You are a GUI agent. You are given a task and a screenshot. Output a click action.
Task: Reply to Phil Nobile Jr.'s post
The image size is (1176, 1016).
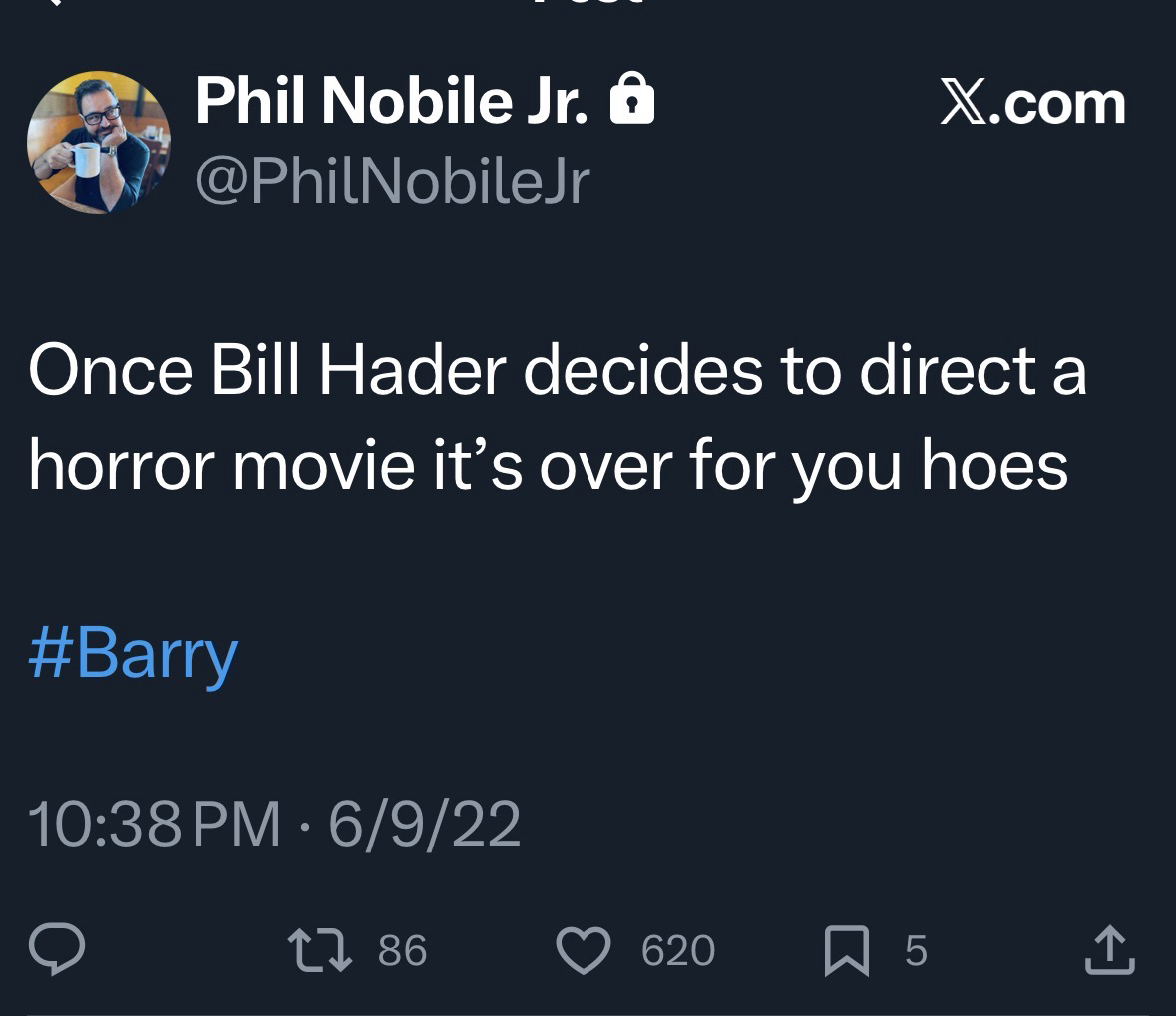[x=56, y=949]
